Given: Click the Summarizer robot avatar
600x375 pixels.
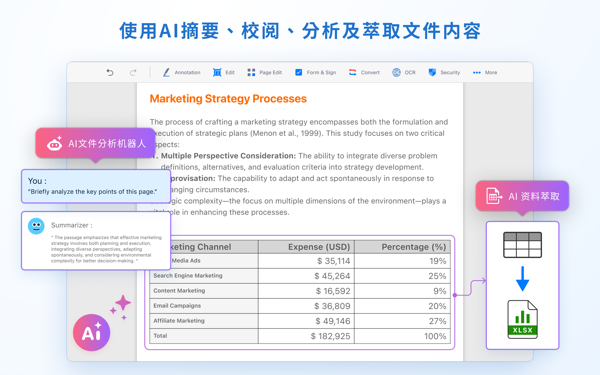Looking at the screenshot, I should tap(36, 226).
